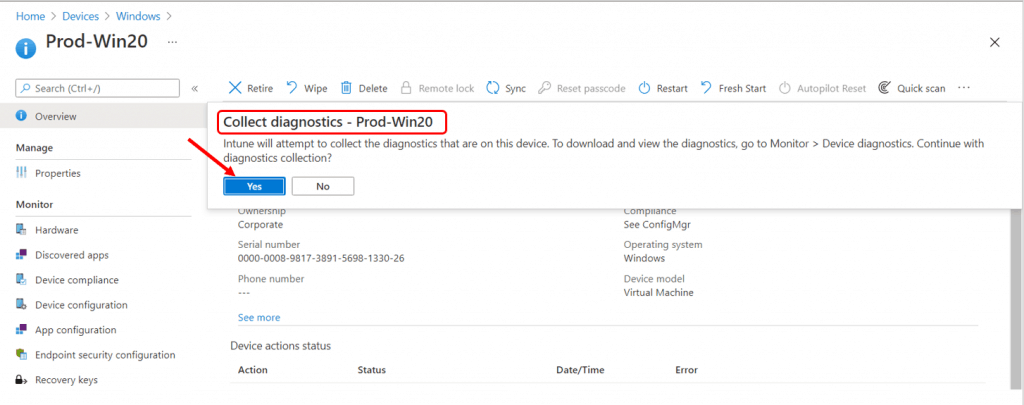The image size is (1024, 405).
Task: Click the blue info icon beside Prod-Win20
Action: pos(26,49)
